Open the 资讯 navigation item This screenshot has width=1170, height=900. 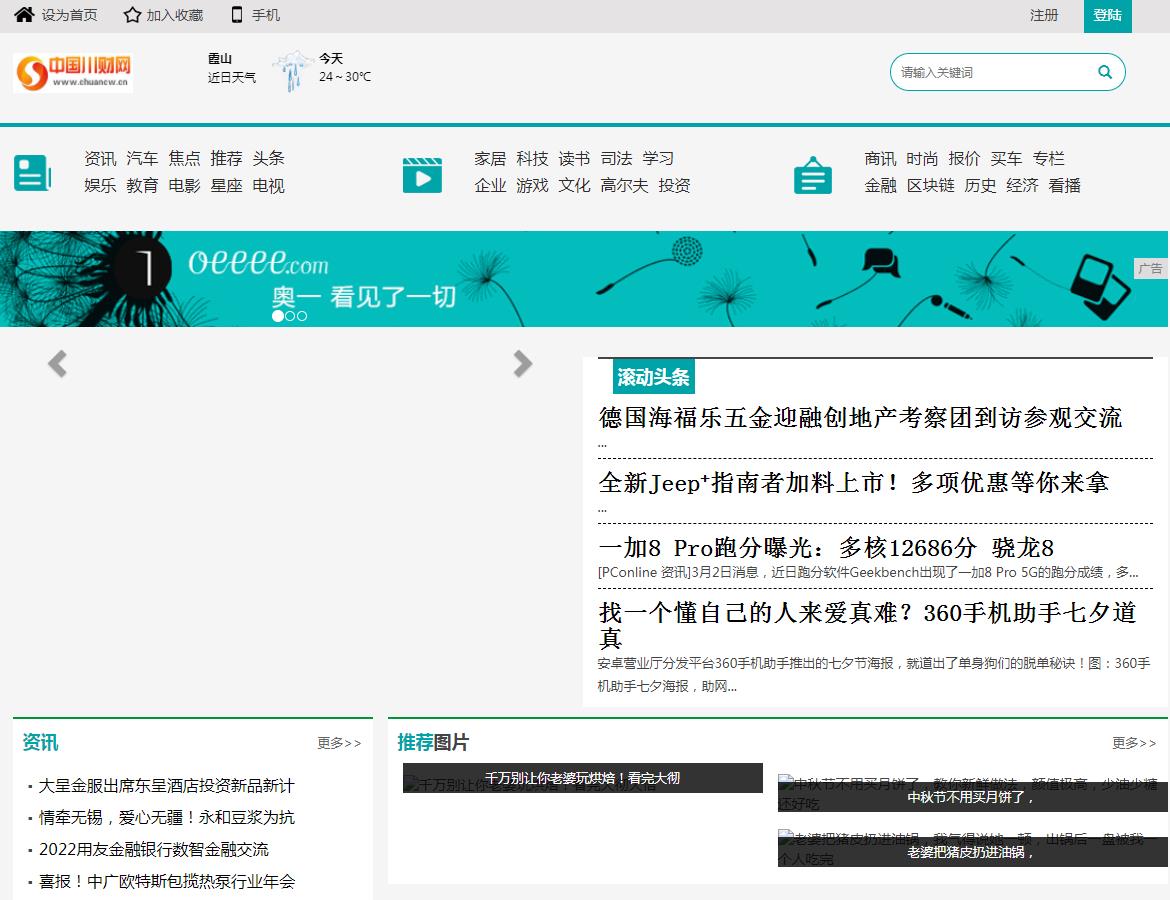100,158
